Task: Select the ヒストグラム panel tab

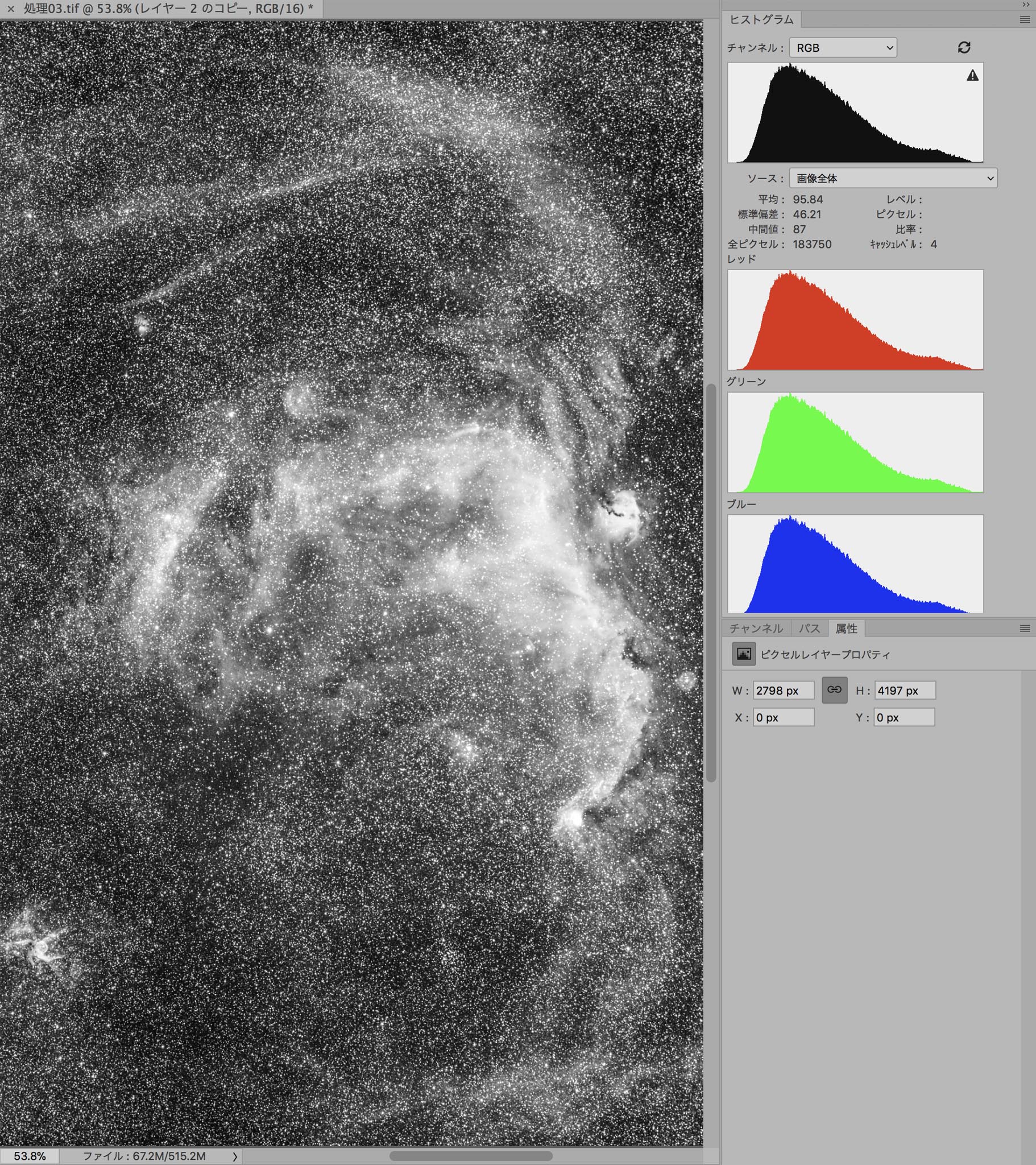Action: [x=761, y=19]
